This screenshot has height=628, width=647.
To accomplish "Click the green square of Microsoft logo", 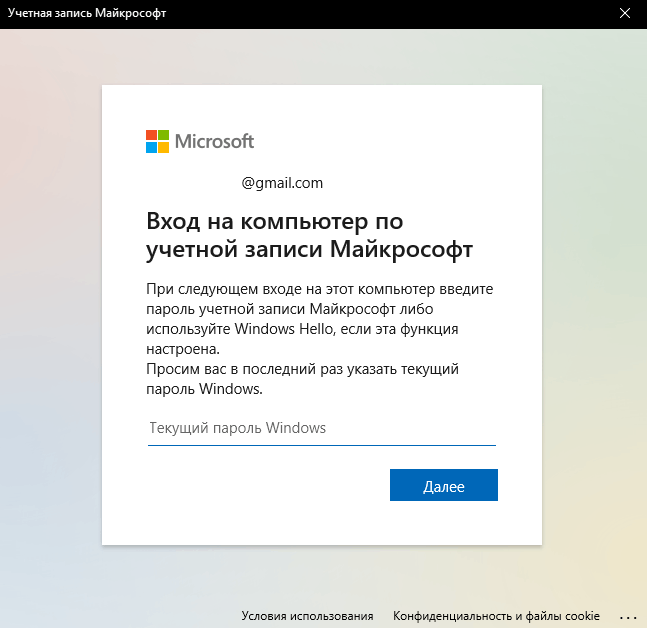I will [163, 135].
